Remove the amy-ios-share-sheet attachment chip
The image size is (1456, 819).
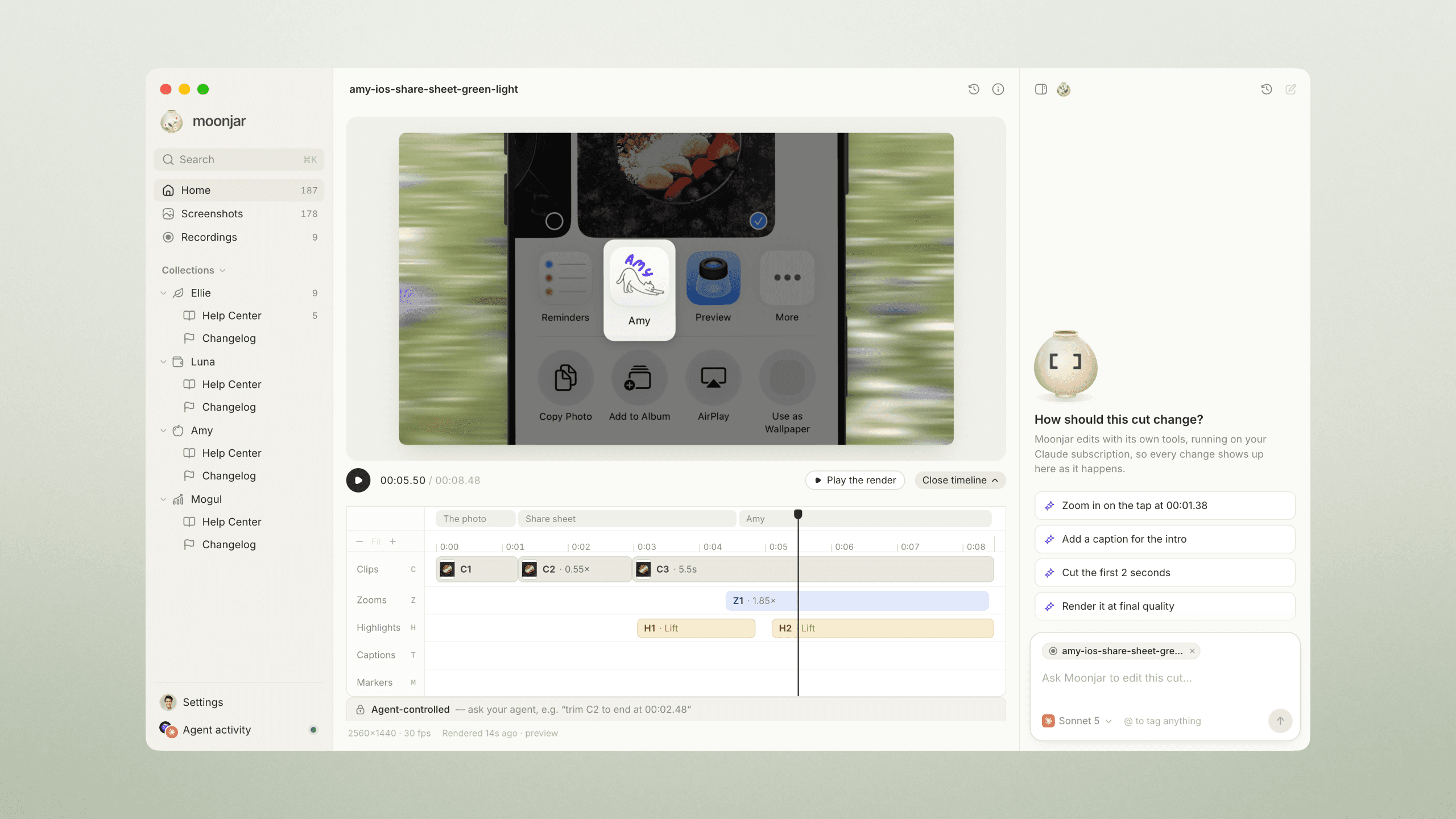(1192, 651)
